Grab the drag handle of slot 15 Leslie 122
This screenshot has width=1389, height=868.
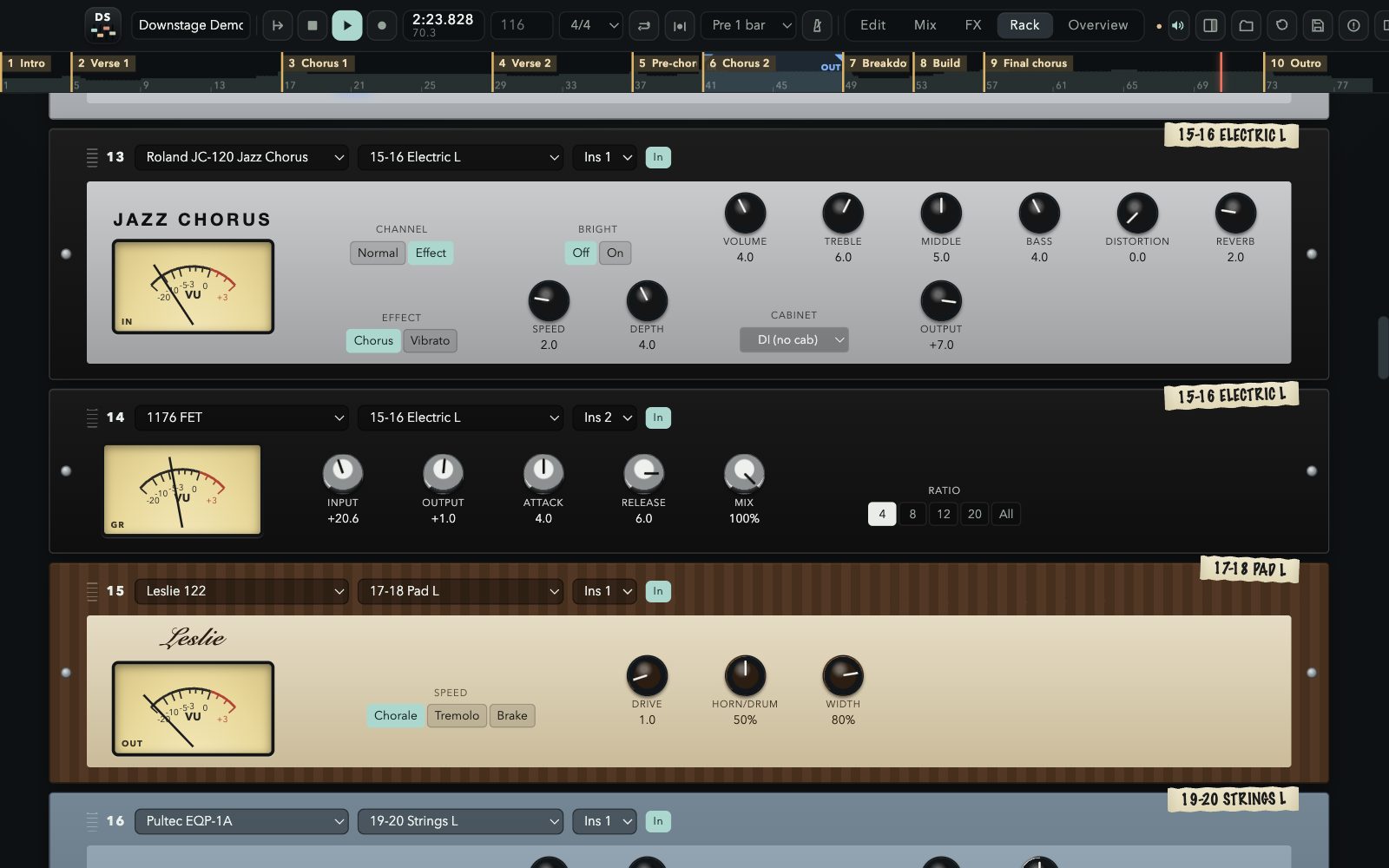(x=92, y=591)
